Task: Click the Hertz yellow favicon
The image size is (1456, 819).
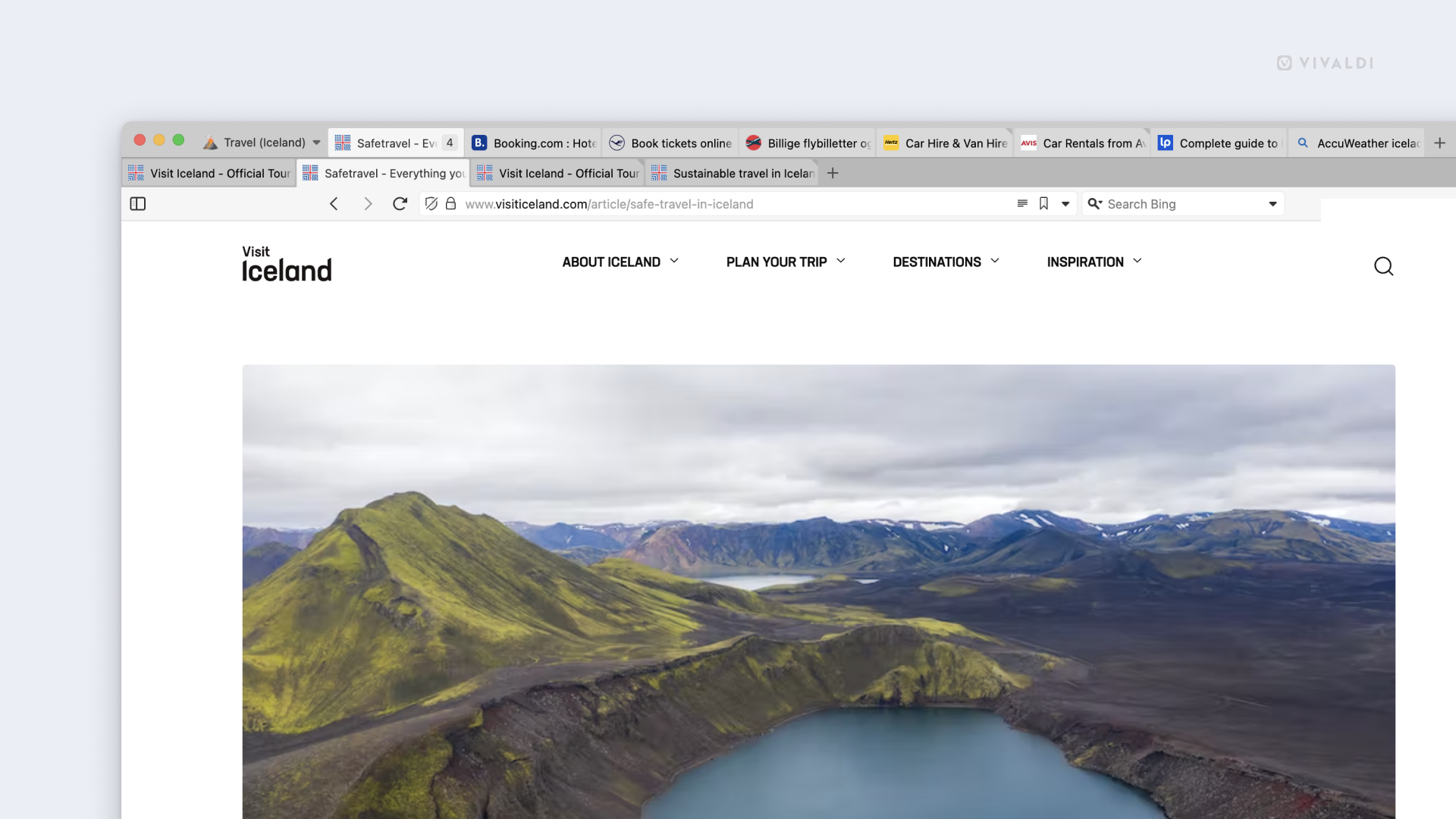Action: pos(891,143)
